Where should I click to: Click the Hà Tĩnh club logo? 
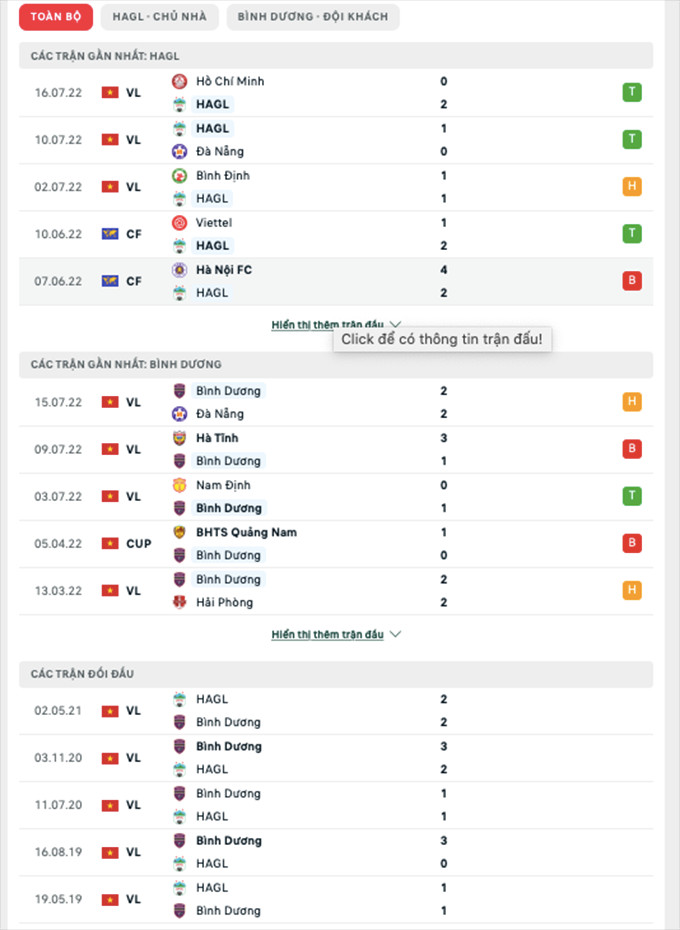[x=180, y=438]
